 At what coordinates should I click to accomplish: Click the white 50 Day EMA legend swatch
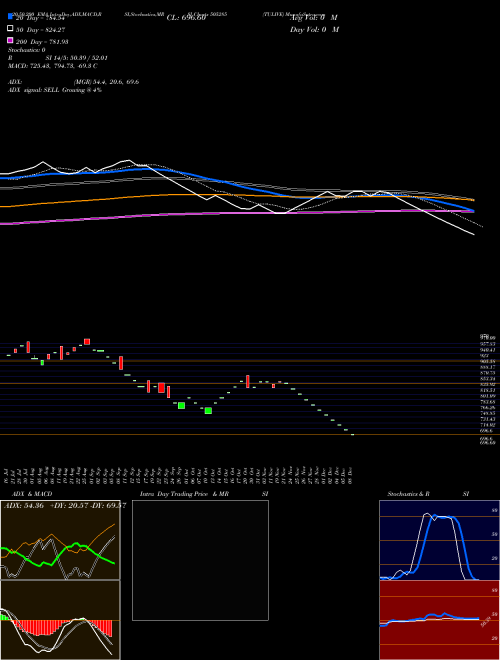(x=10, y=28)
